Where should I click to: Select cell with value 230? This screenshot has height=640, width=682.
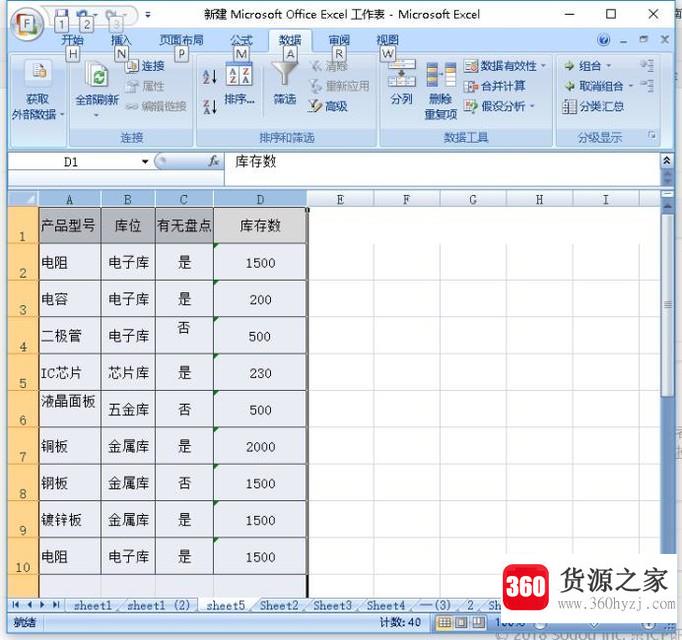(260, 372)
